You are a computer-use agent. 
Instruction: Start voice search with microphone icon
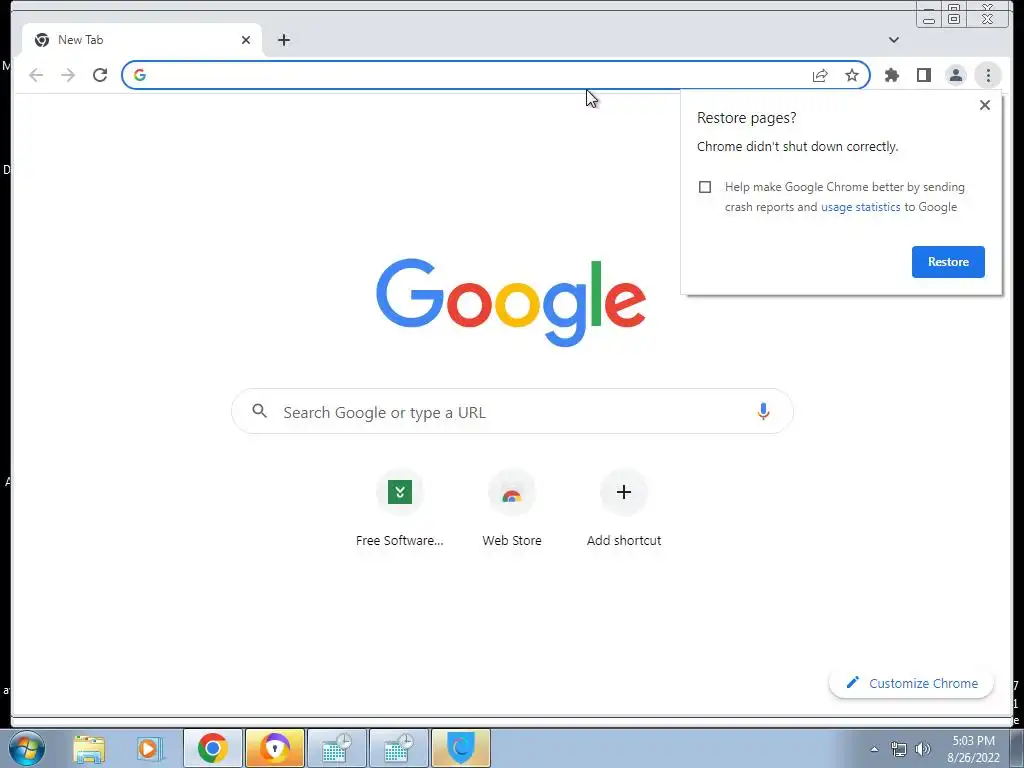click(763, 411)
